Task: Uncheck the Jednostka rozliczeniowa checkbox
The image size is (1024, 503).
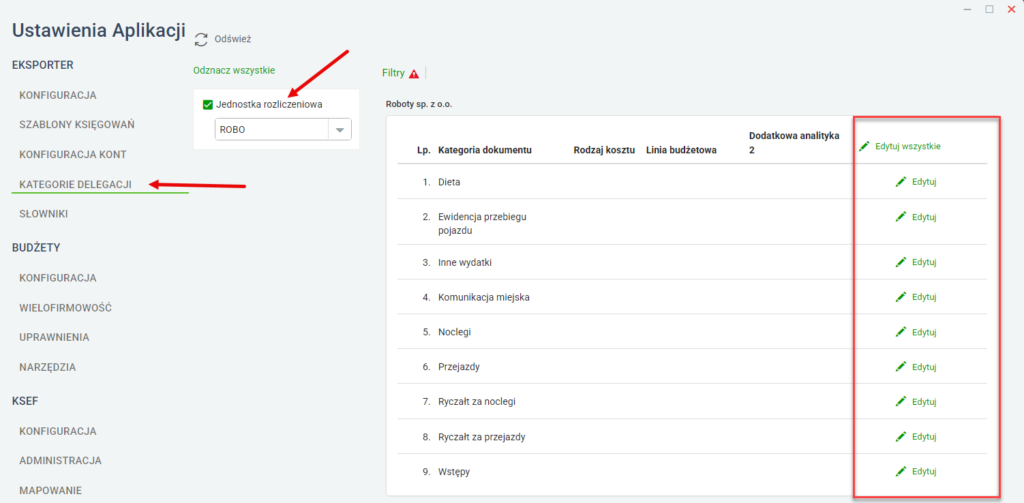Action: [x=208, y=104]
